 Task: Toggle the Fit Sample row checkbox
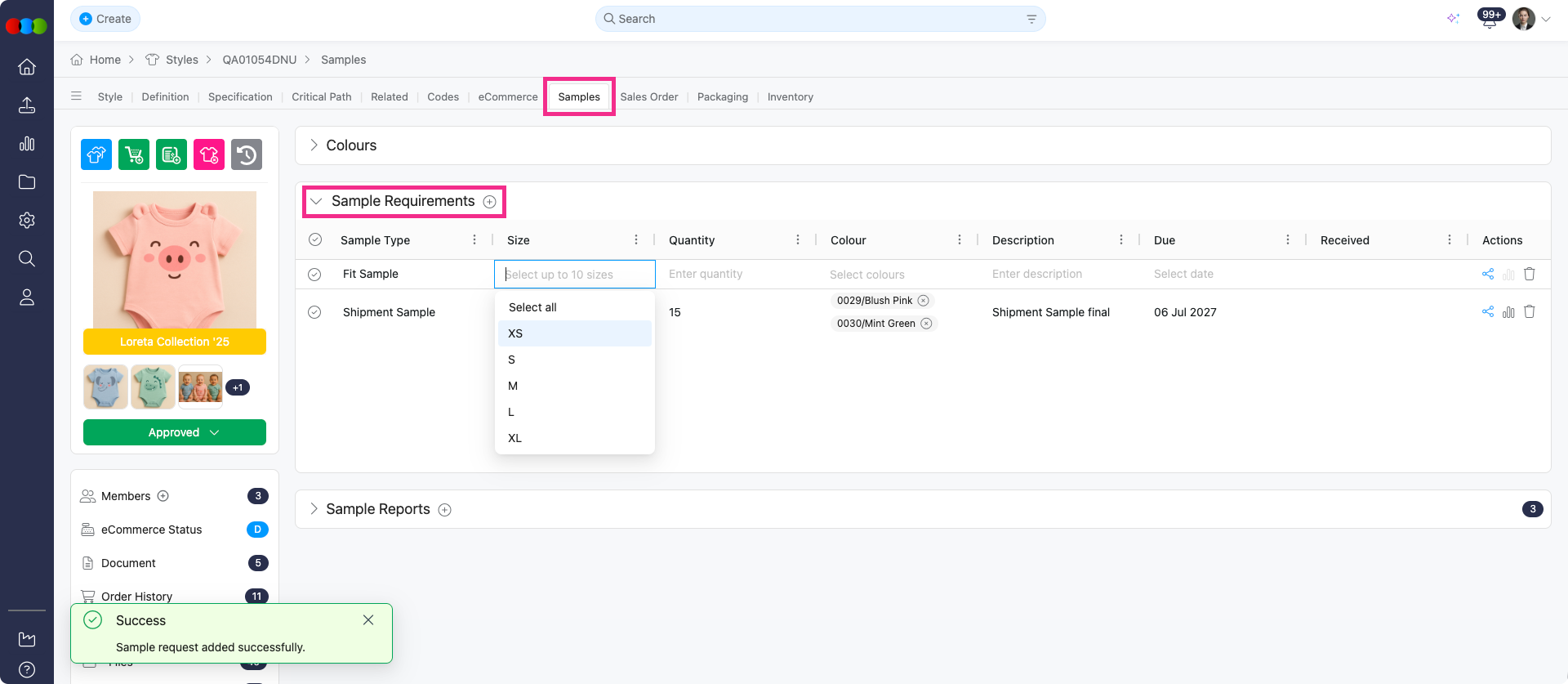pyautogui.click(x=314, y=275)
